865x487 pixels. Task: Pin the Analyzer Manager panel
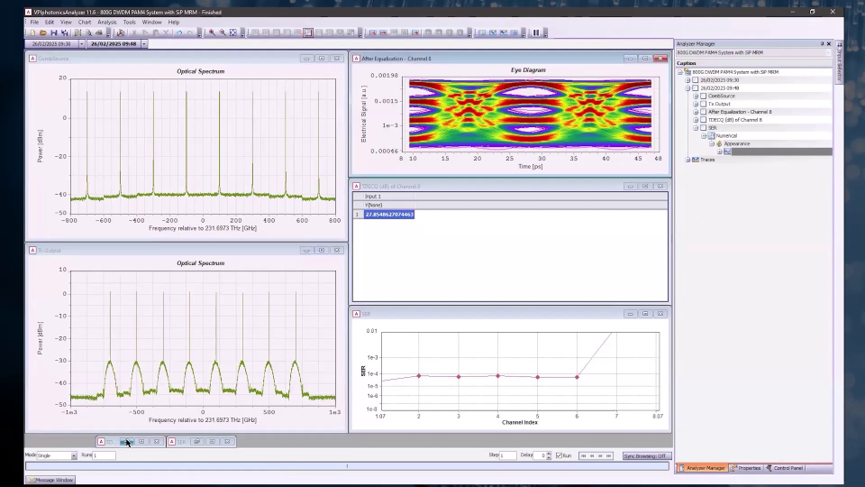(x=822, y=44)
